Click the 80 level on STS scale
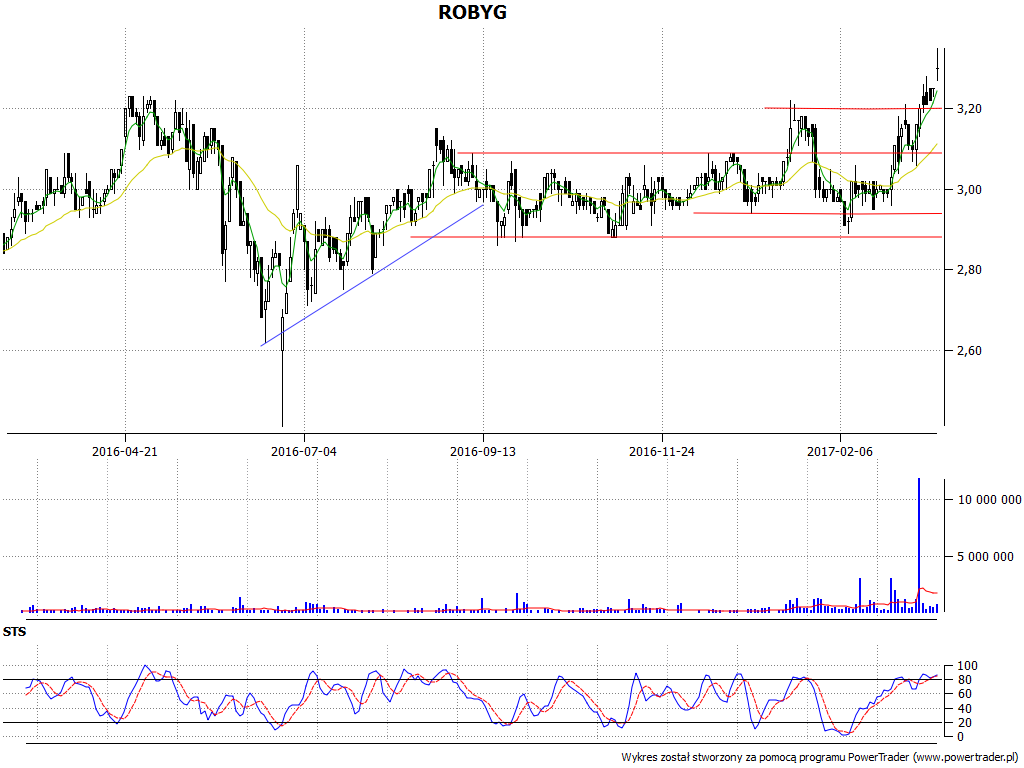 click(x=964, y=680)
